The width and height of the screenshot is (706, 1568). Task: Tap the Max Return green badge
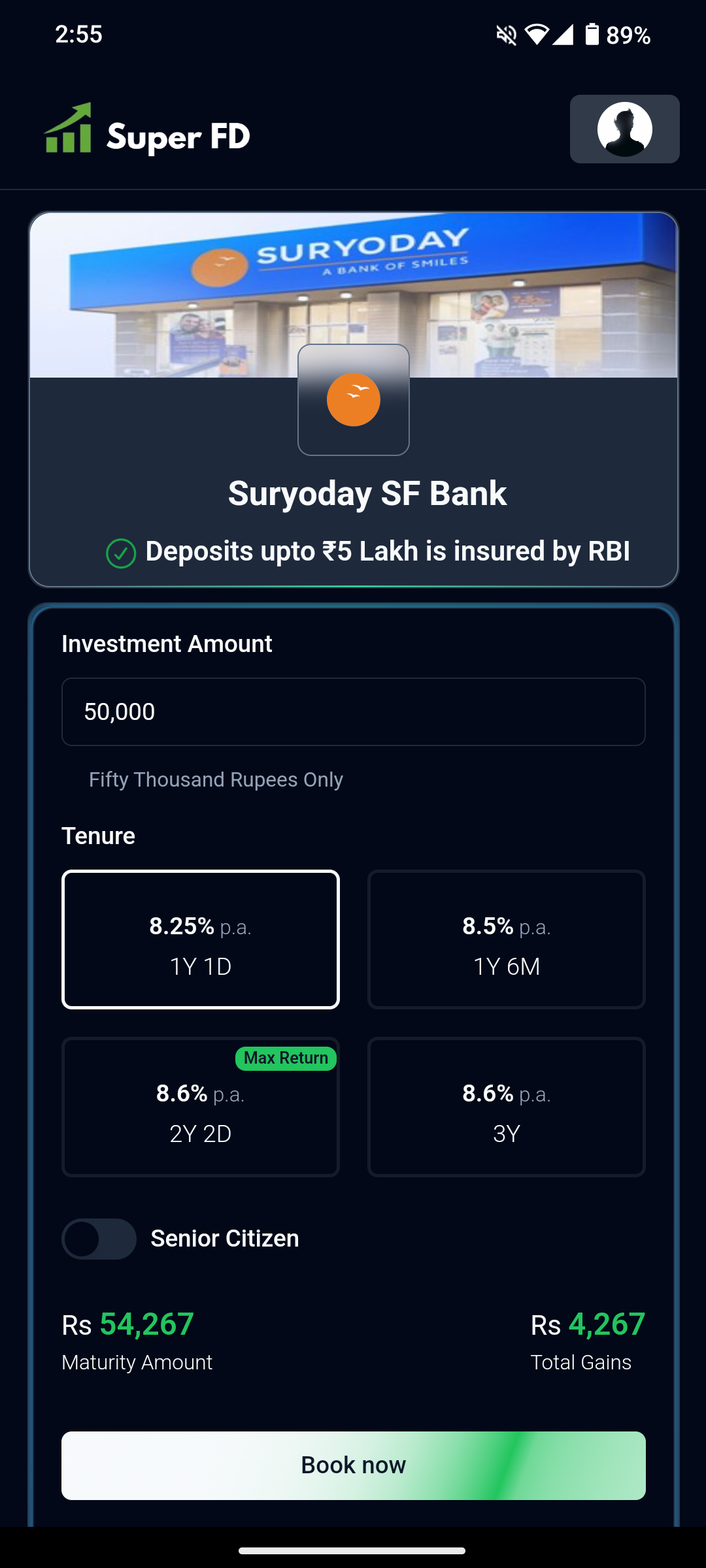click(x=286, y=1058)
